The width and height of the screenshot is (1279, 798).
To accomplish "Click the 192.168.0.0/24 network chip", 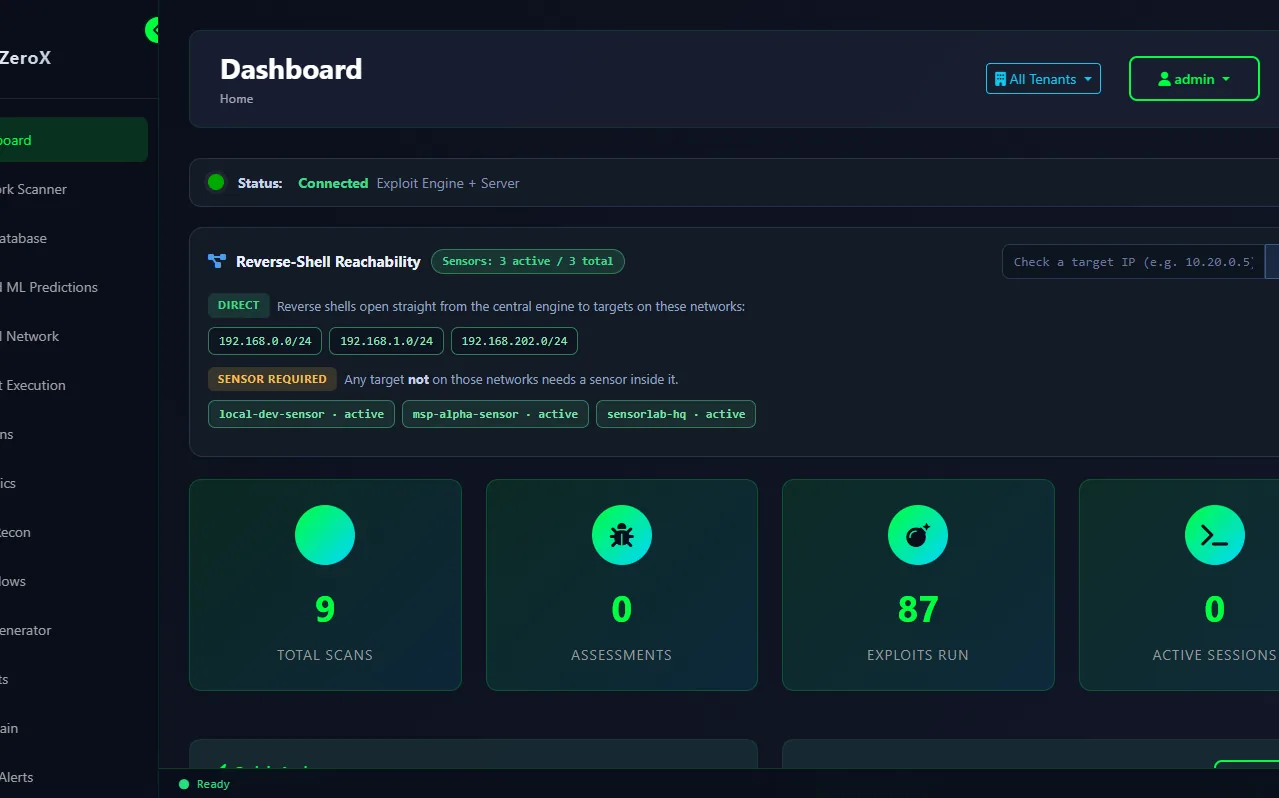I will 265,341.
